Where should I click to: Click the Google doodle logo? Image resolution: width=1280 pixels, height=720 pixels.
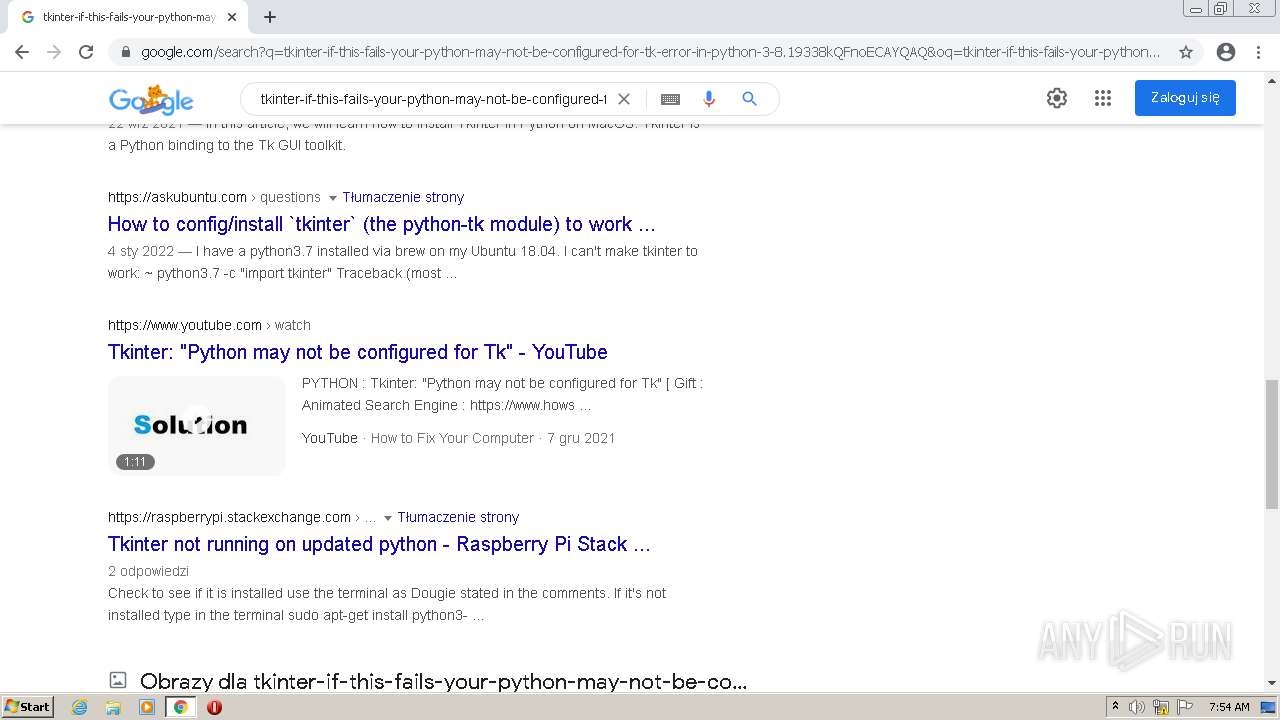151,99
